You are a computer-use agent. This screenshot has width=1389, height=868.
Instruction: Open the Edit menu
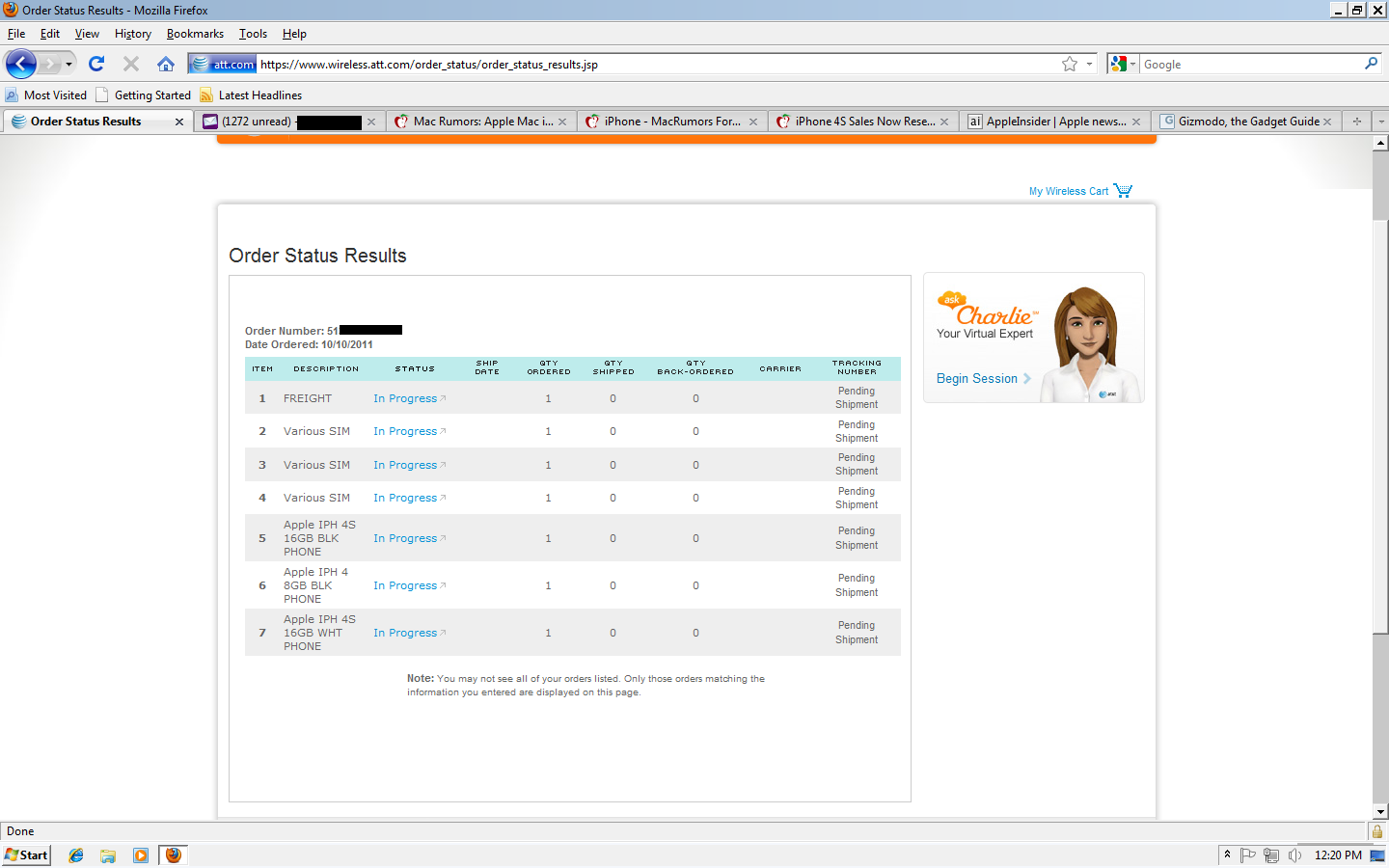coord(50,34)
